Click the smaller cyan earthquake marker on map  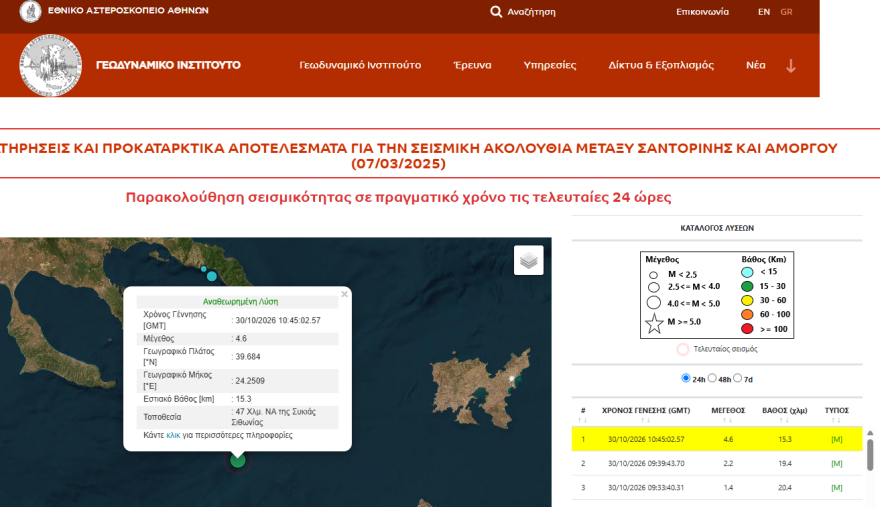[204, 269]
